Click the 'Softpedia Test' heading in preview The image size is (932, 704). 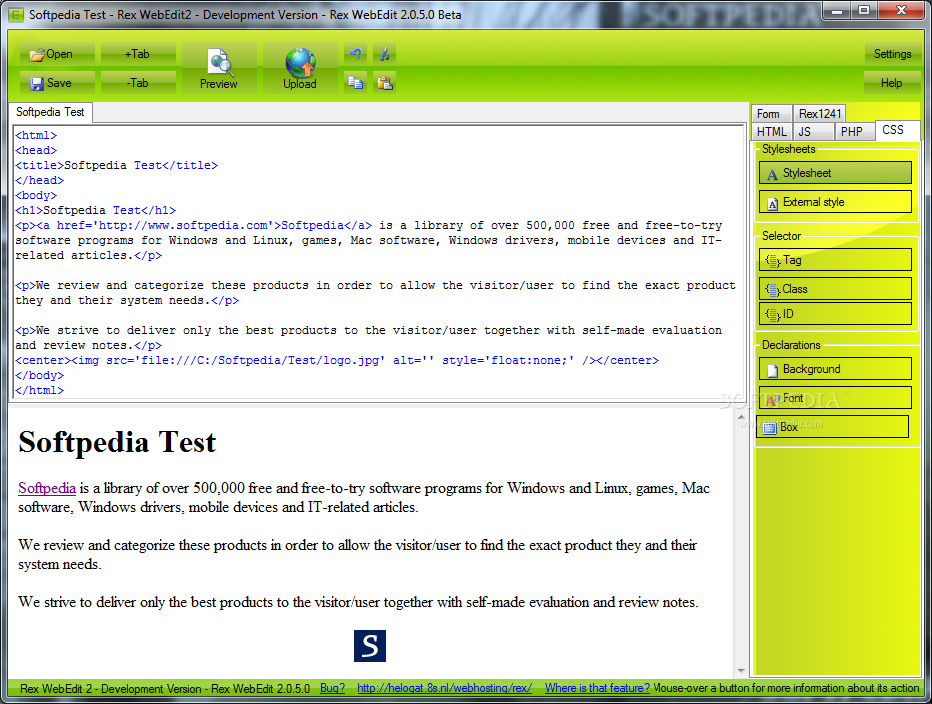[117, 442]
